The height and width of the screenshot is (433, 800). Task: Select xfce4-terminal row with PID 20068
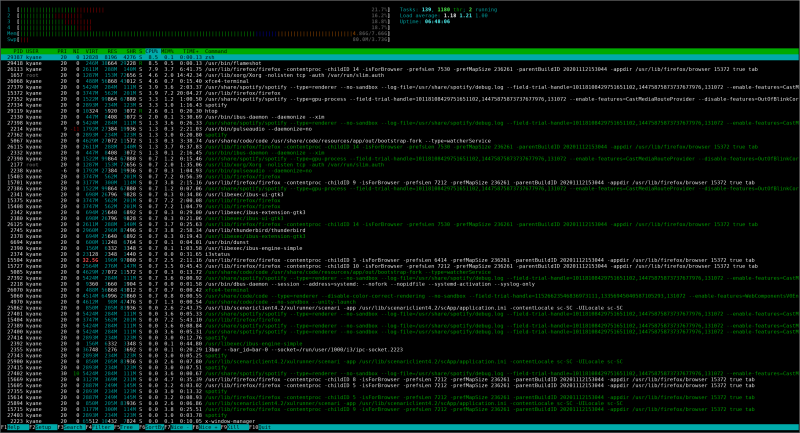coord(400,82)
